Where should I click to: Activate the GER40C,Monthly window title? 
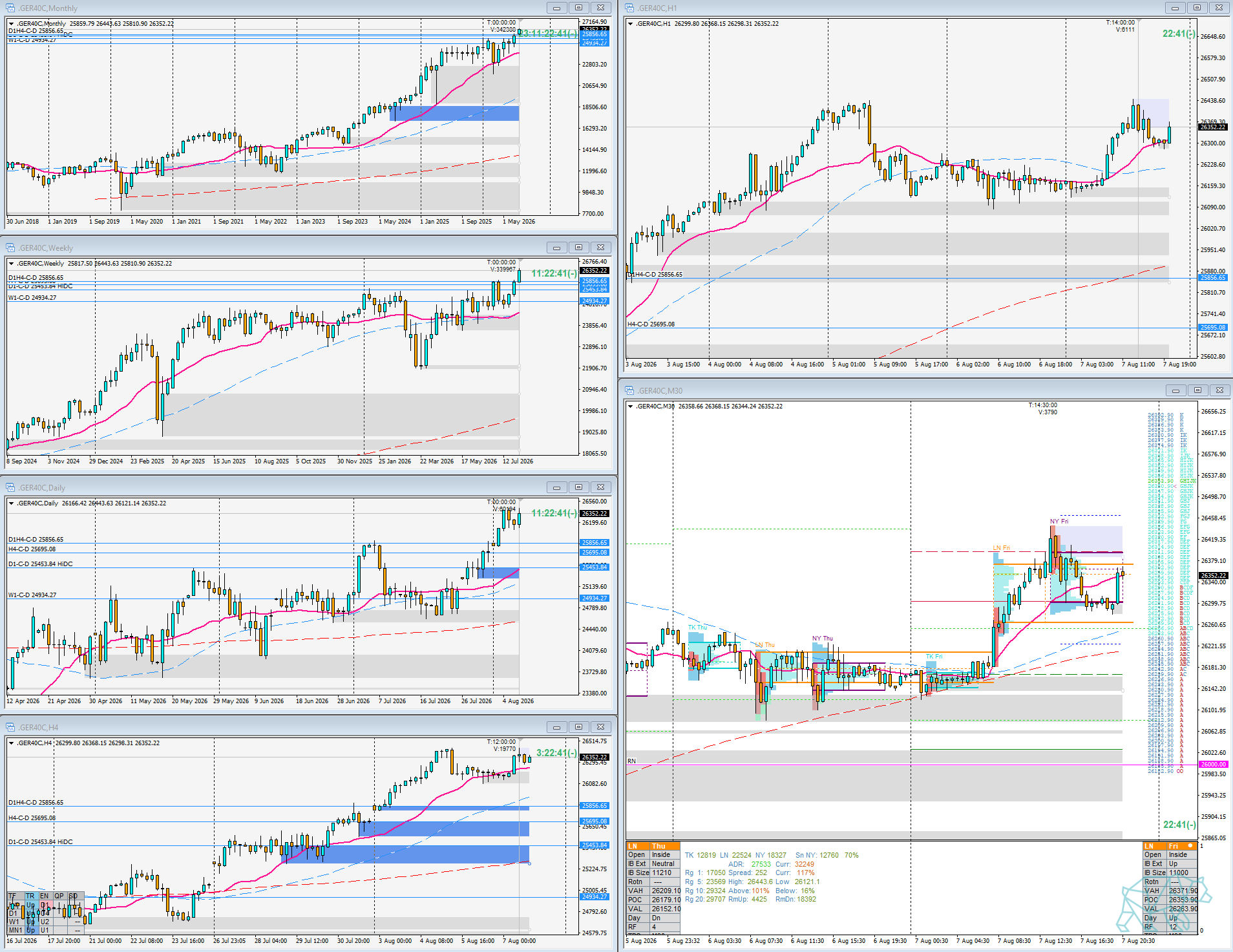click(47, 8)
